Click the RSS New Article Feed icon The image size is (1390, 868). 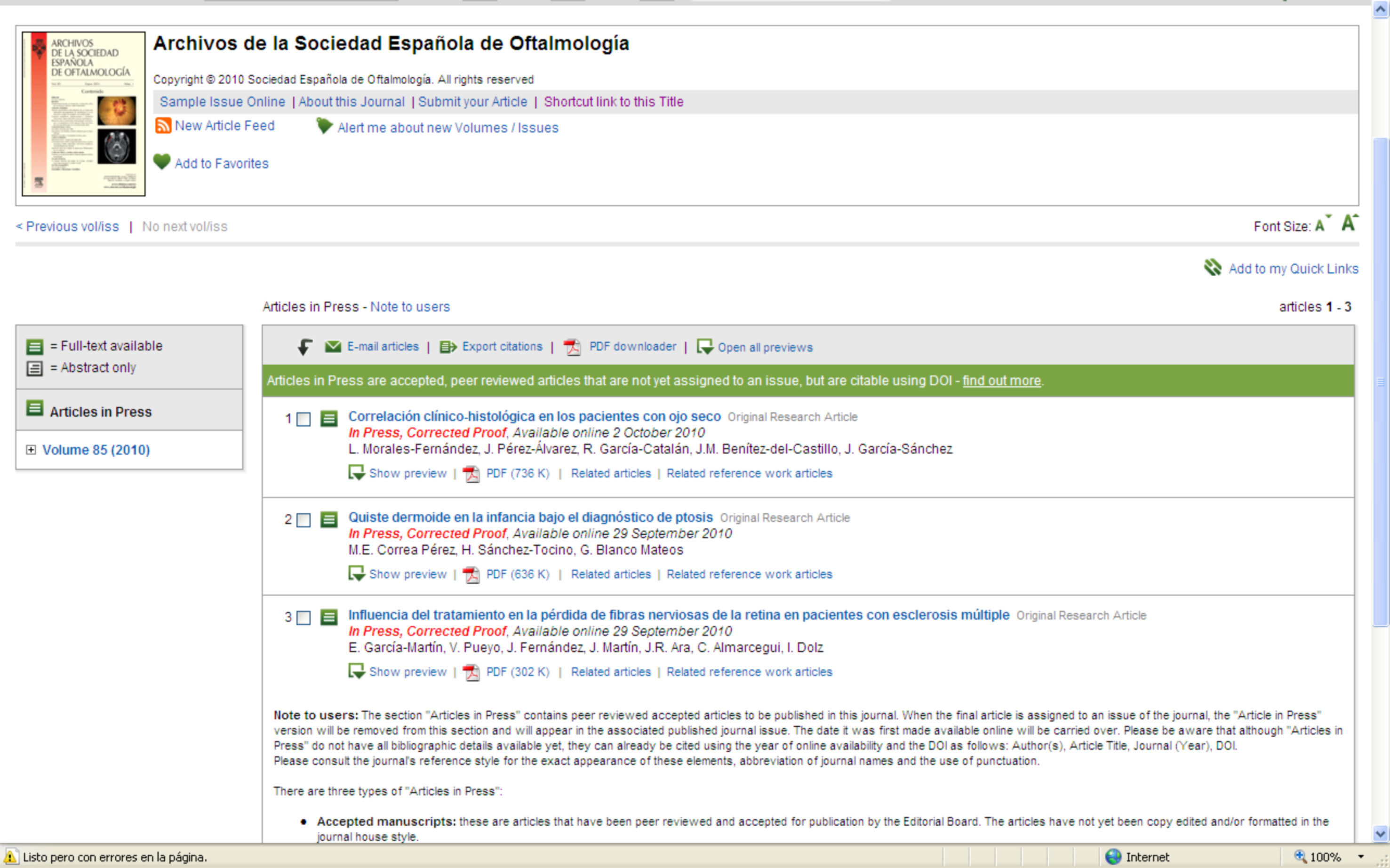point(163,126)
